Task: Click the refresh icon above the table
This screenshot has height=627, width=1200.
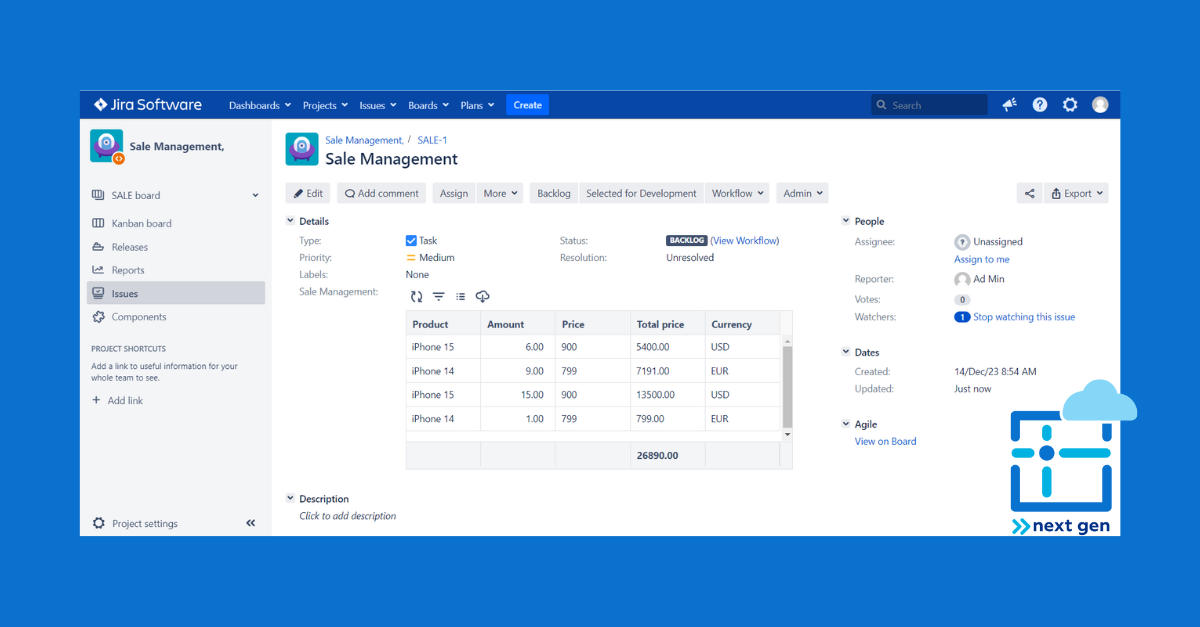Action: click(416, 296)
